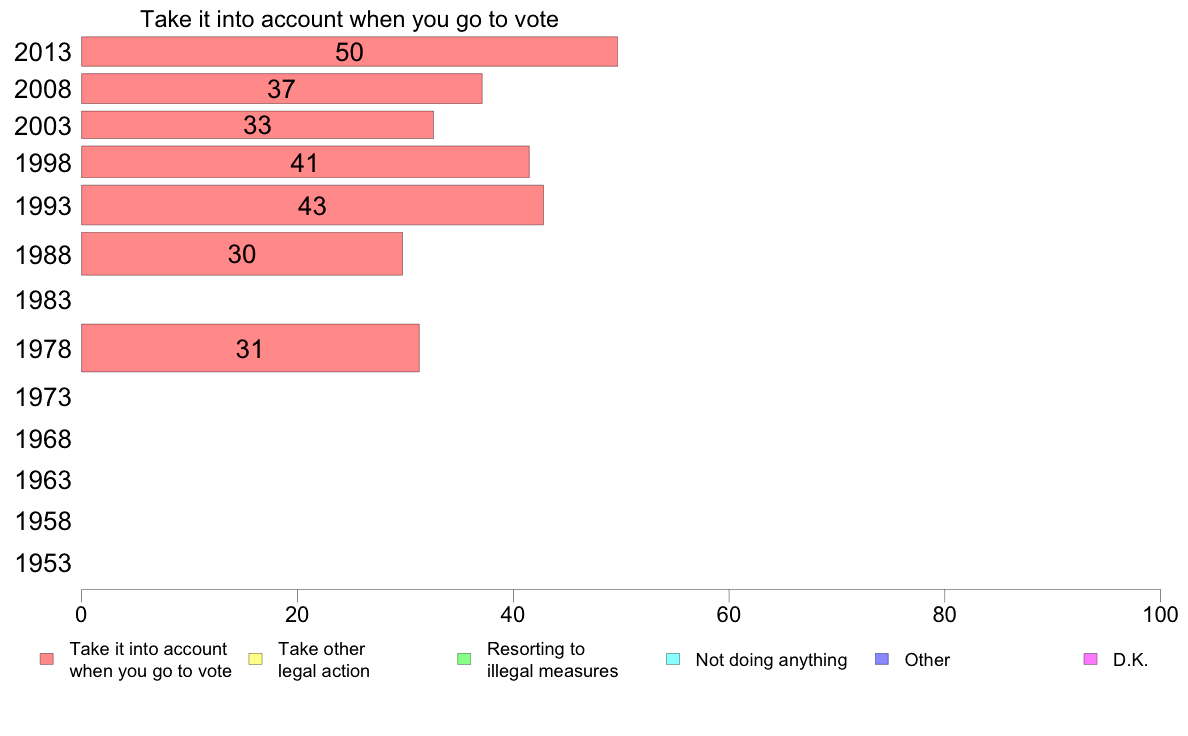Click the red legend swatch for voting
The image size is (1188, 736).
click(47, 659)
